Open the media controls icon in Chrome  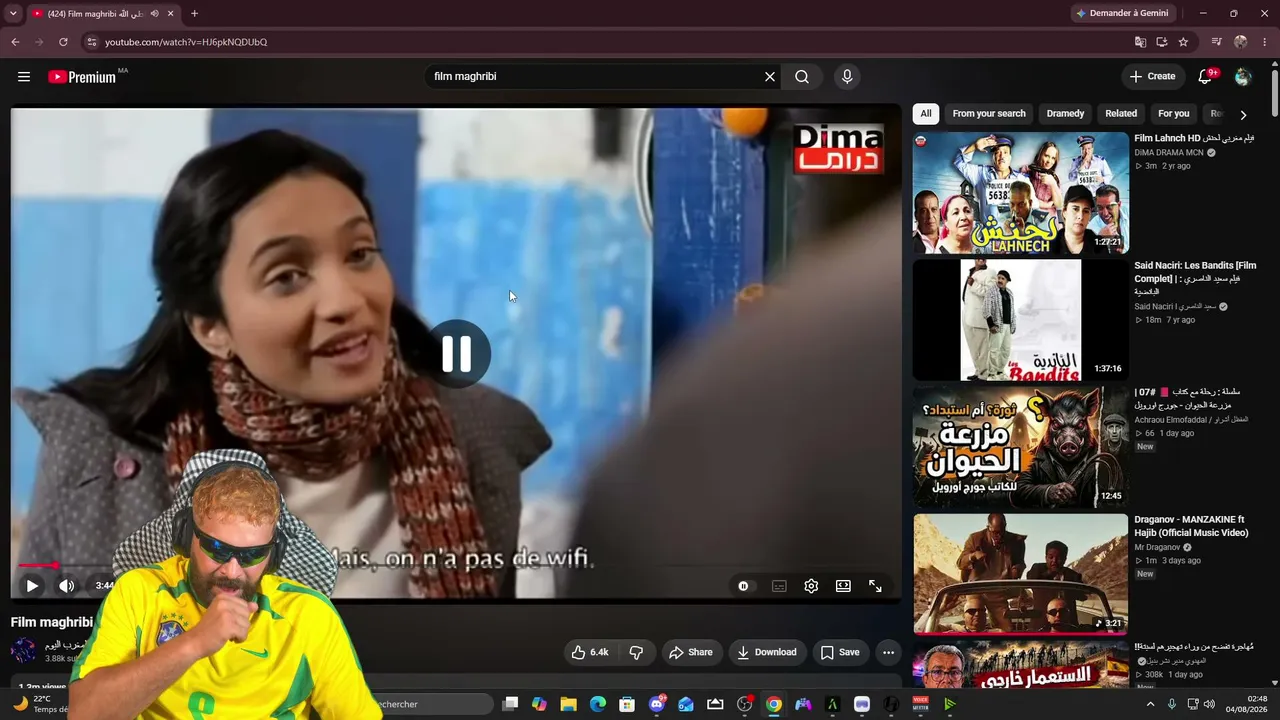(x=1216, y=42)
